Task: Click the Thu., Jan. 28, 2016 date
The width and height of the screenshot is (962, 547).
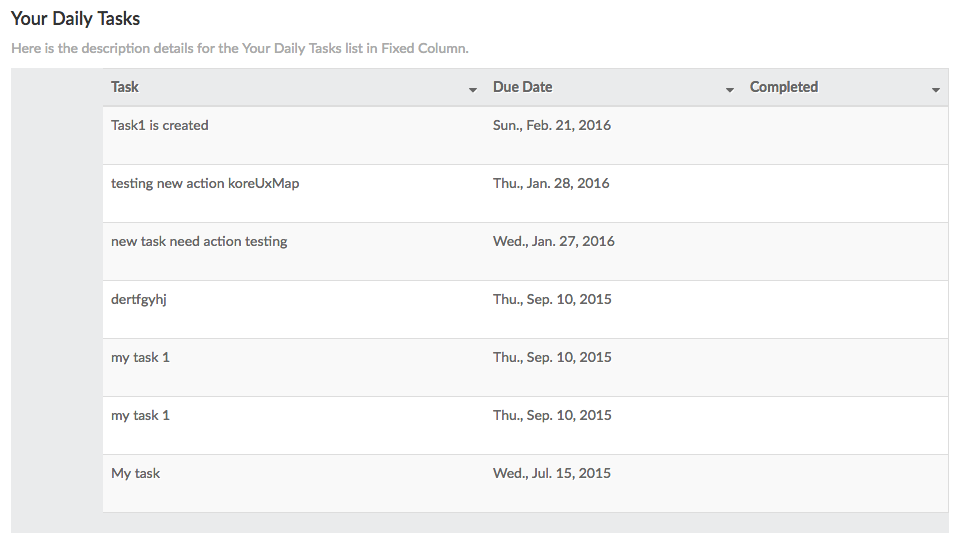Action: 551,184
